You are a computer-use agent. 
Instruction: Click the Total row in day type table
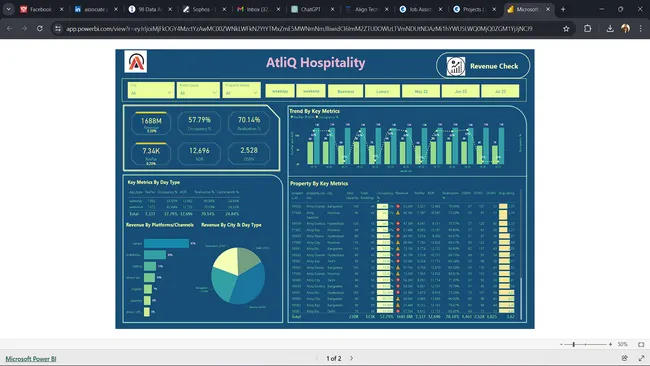pyautogui.click(x=184, y=214)
